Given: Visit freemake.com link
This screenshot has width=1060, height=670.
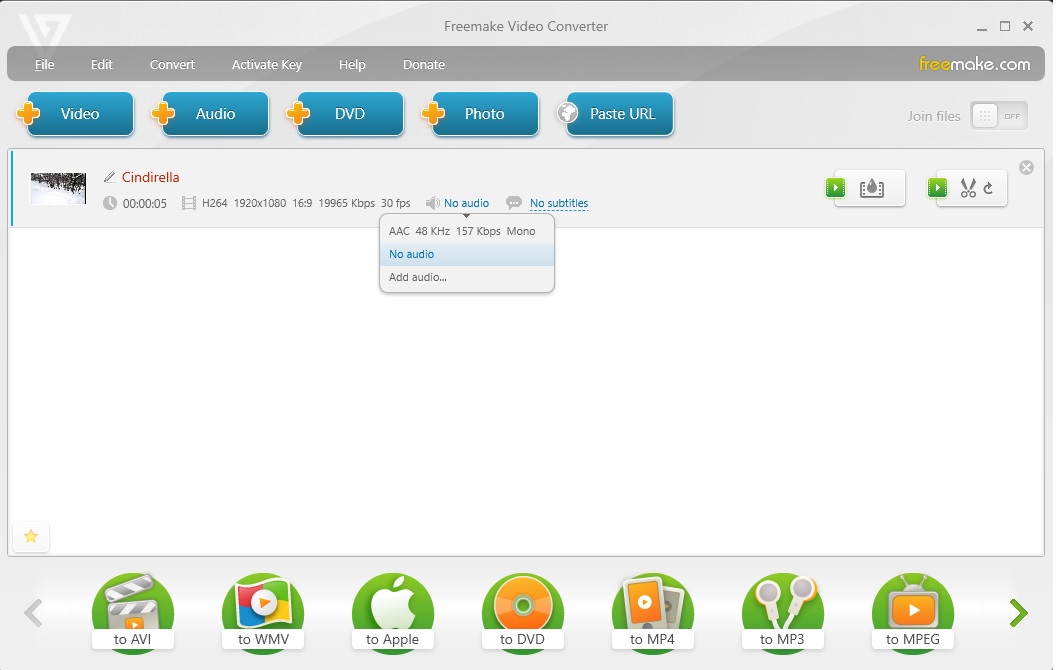Looking at the screenshot, I should pos(974,64).
